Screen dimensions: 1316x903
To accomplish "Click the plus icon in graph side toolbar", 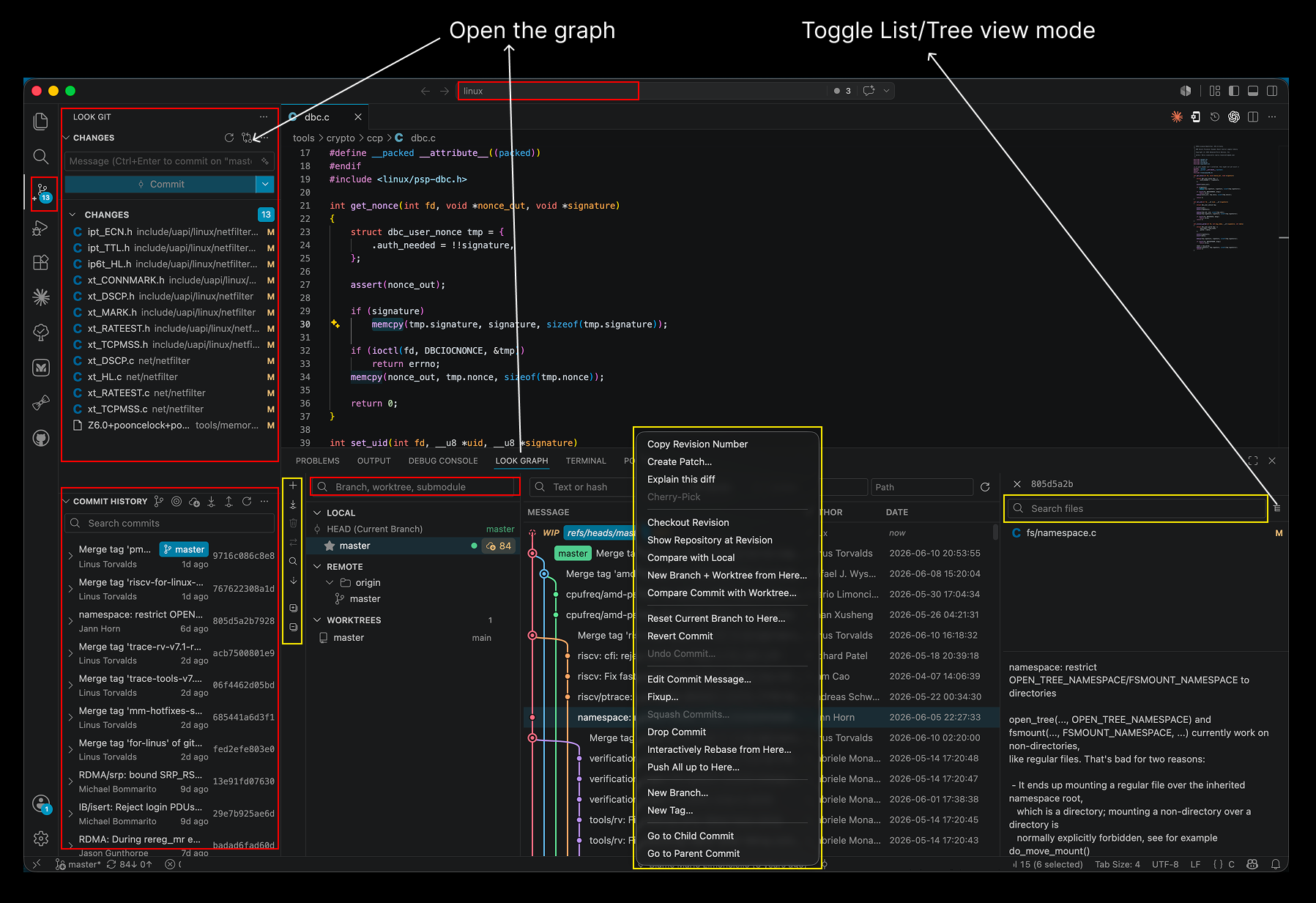I will click(x=293, y=486).
